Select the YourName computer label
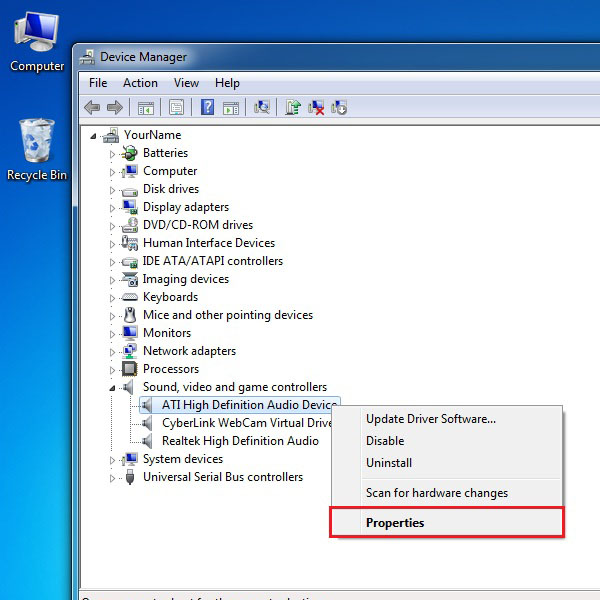Image resolution: width=600 pixels, height=600 pixels. point(152,135)
